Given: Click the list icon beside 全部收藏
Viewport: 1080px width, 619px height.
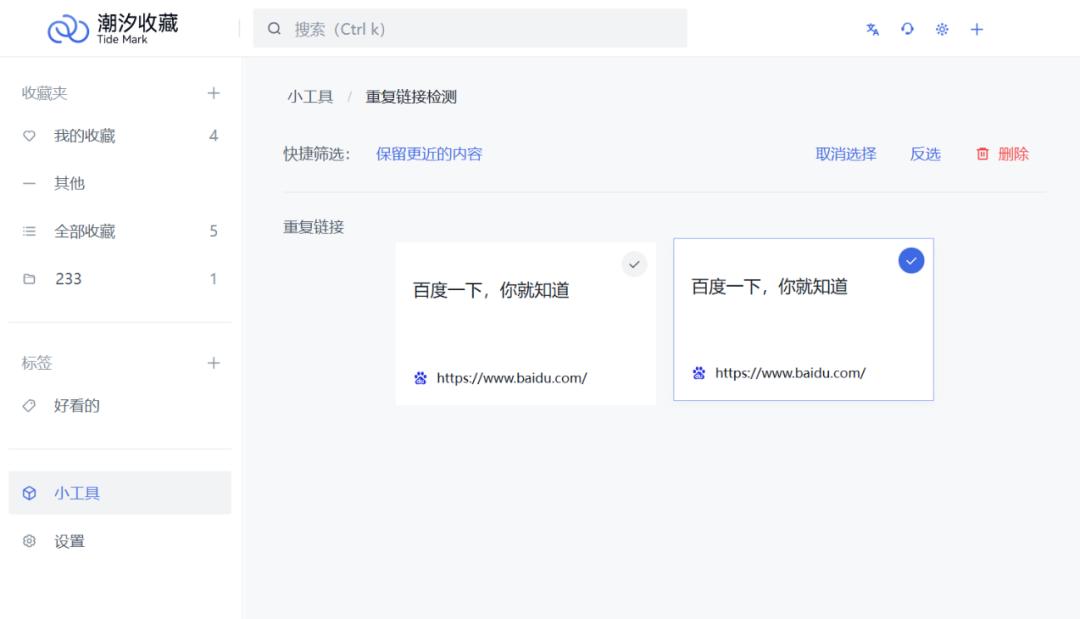Looking at the screenshot, I should (29, 231).
